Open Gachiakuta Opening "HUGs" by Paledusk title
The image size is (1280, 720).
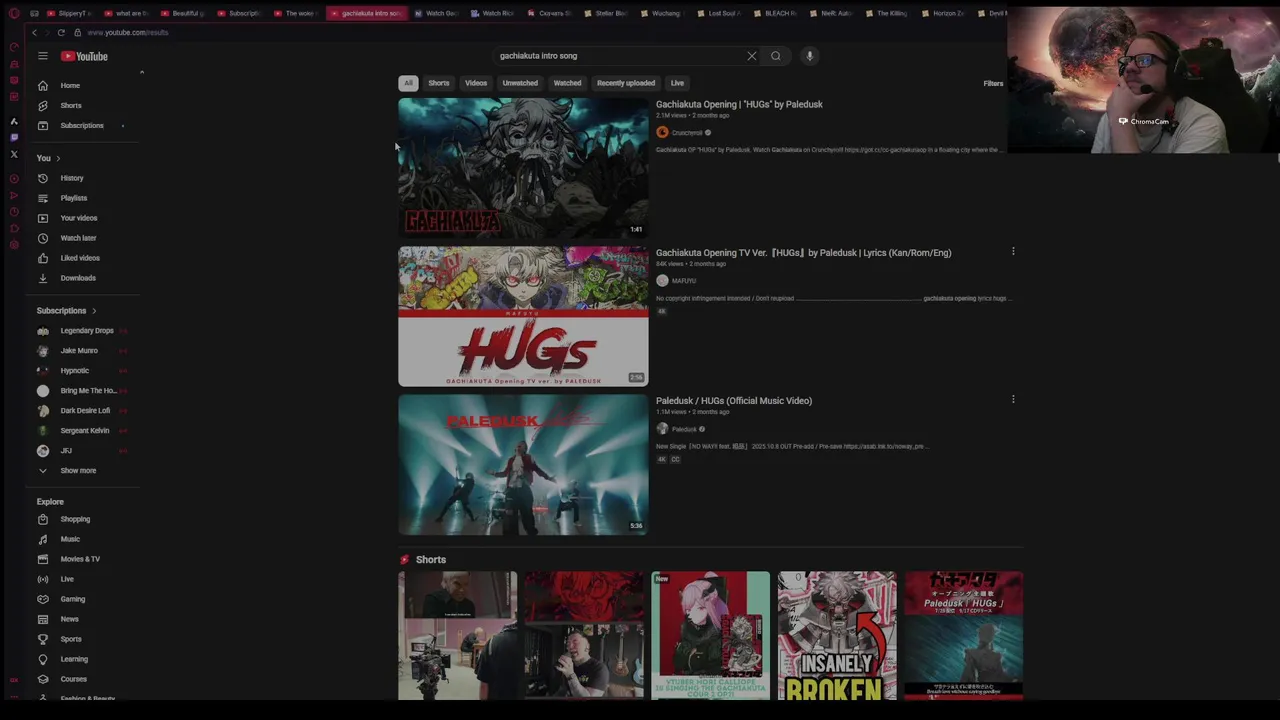739,104
